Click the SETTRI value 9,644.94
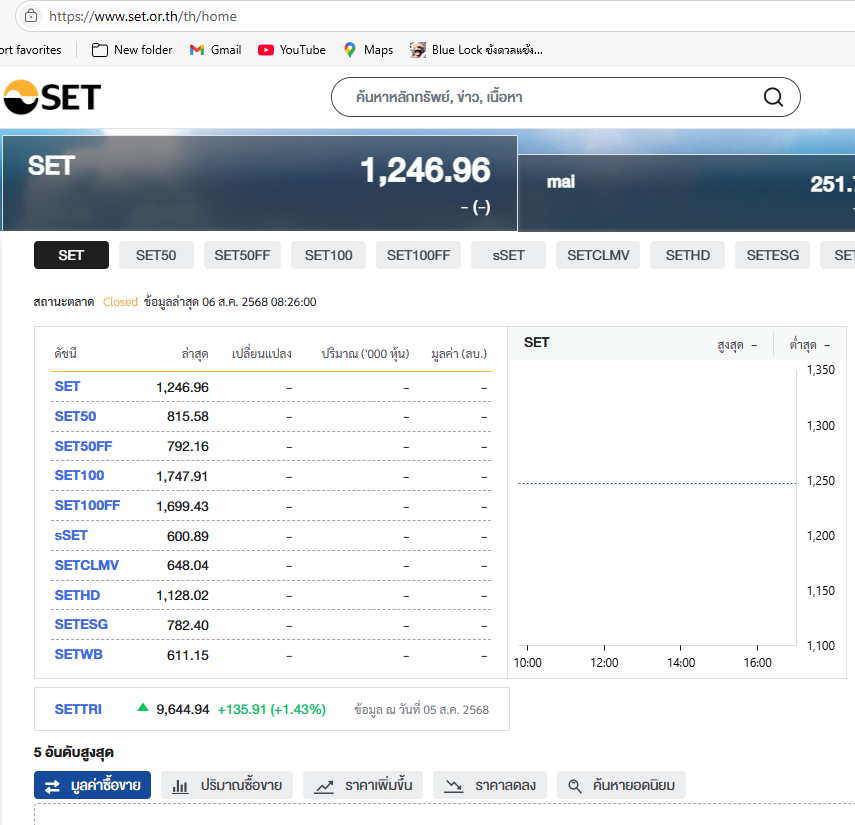 point(183,709)
